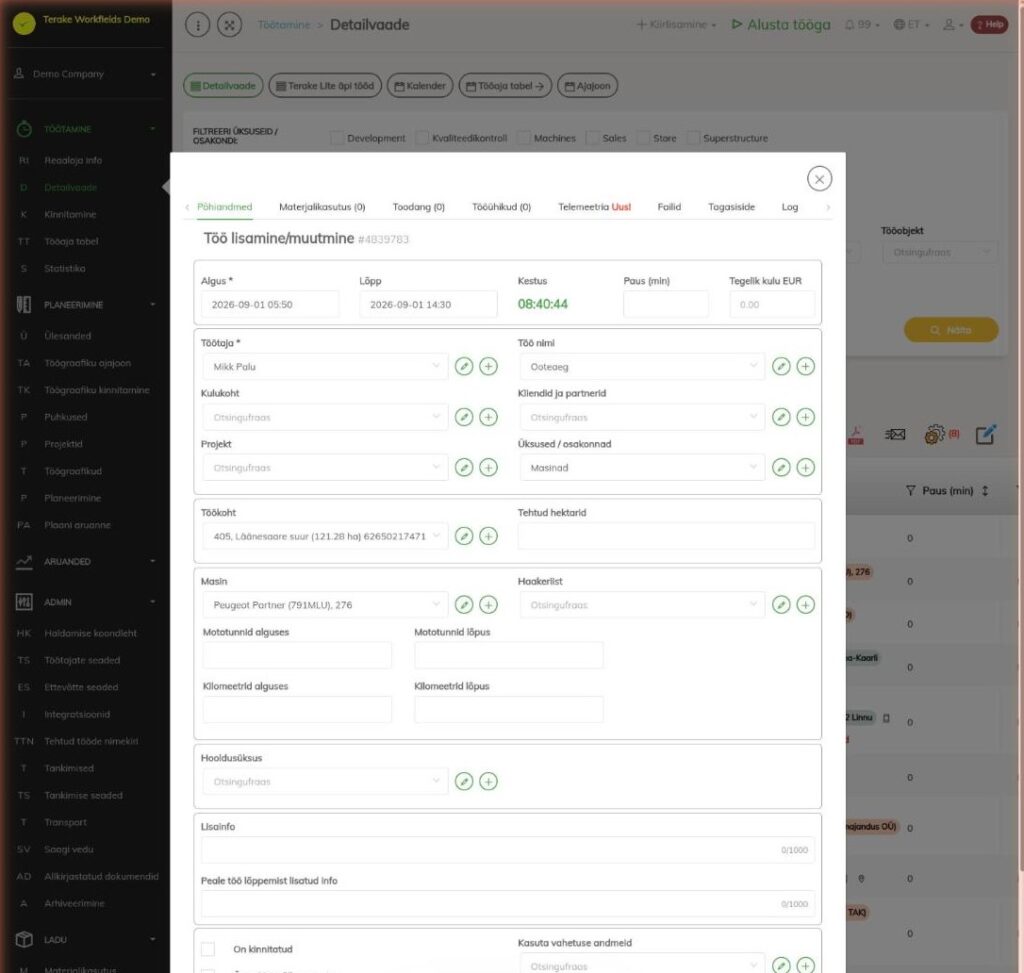Open the Töökoht dropdown with Läänesaare suur
This screenshot has width=1024, height=973.
325,536
